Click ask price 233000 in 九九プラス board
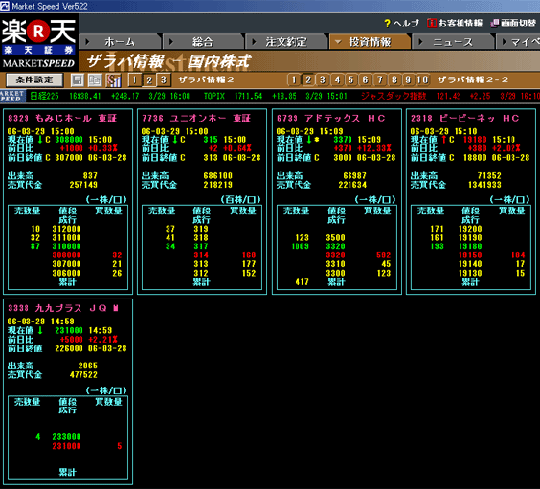 (66, 437)
